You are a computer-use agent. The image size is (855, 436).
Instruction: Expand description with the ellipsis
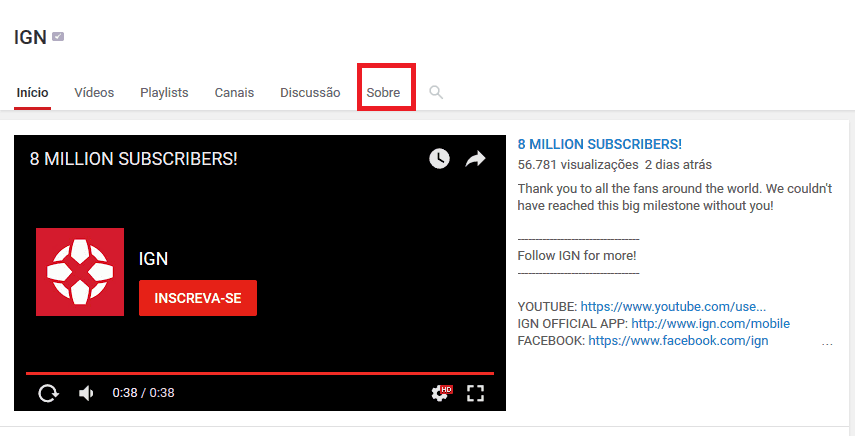[x=827, y=344]
